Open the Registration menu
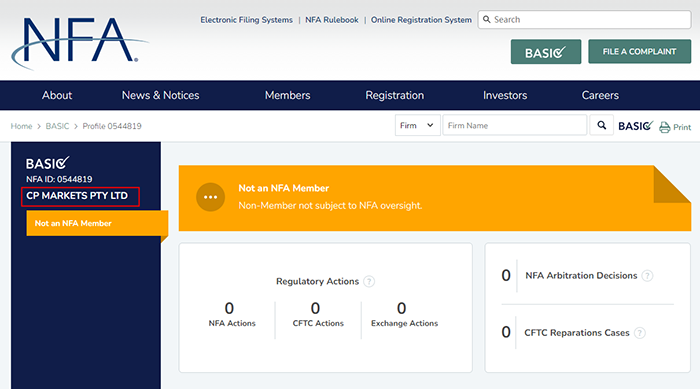The height and width of the screenshot is (389, 700). coord(395,95)
